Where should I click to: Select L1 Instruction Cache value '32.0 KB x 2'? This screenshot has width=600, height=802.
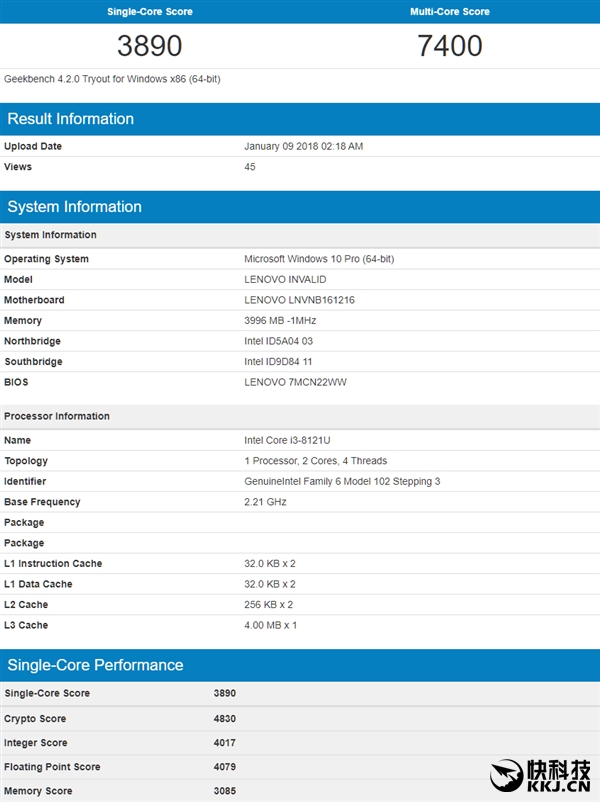click(x=270, y=564)
